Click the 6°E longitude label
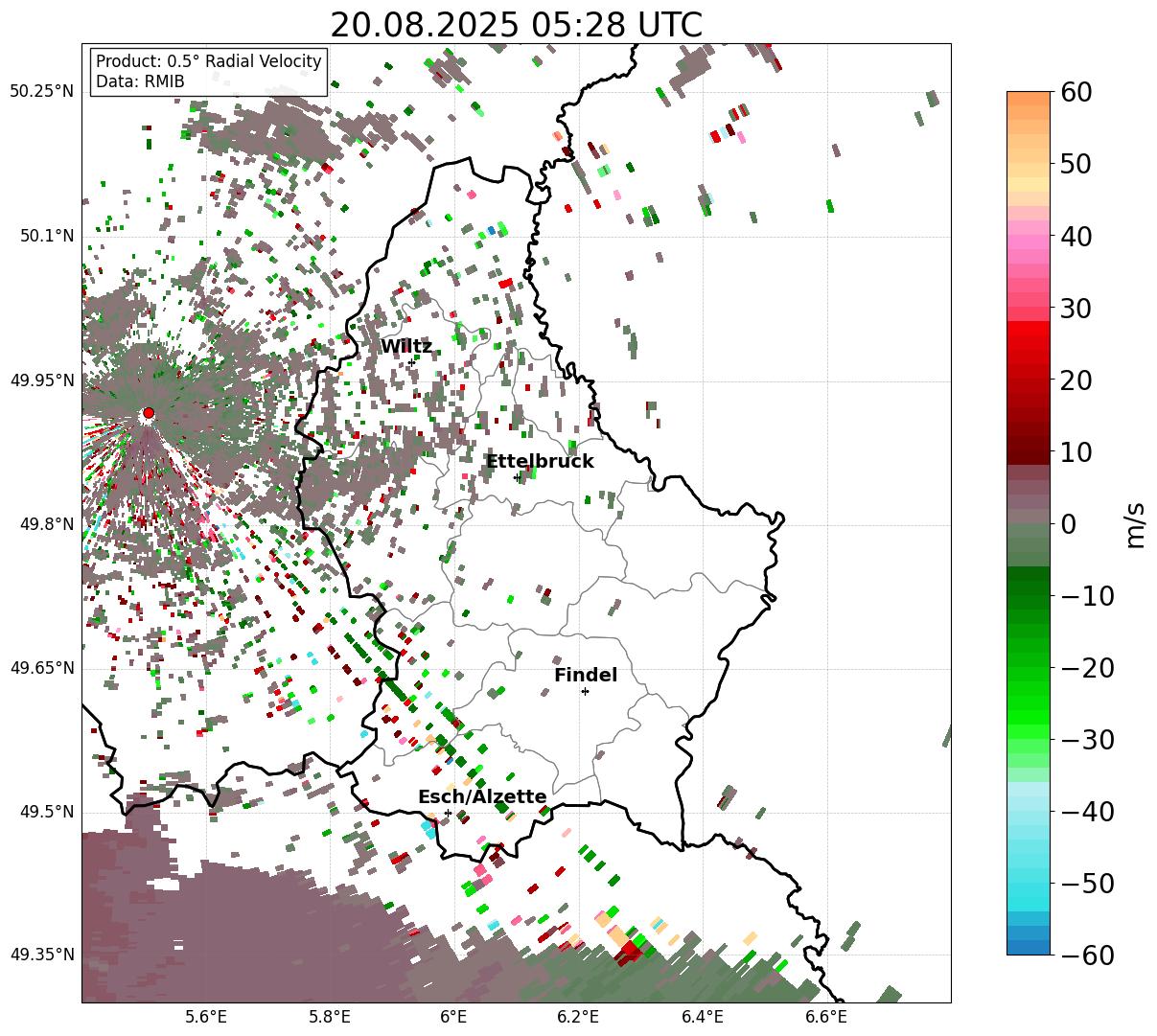The width and height of the screenshot is (1157, 1036). tap(453, 1018)
